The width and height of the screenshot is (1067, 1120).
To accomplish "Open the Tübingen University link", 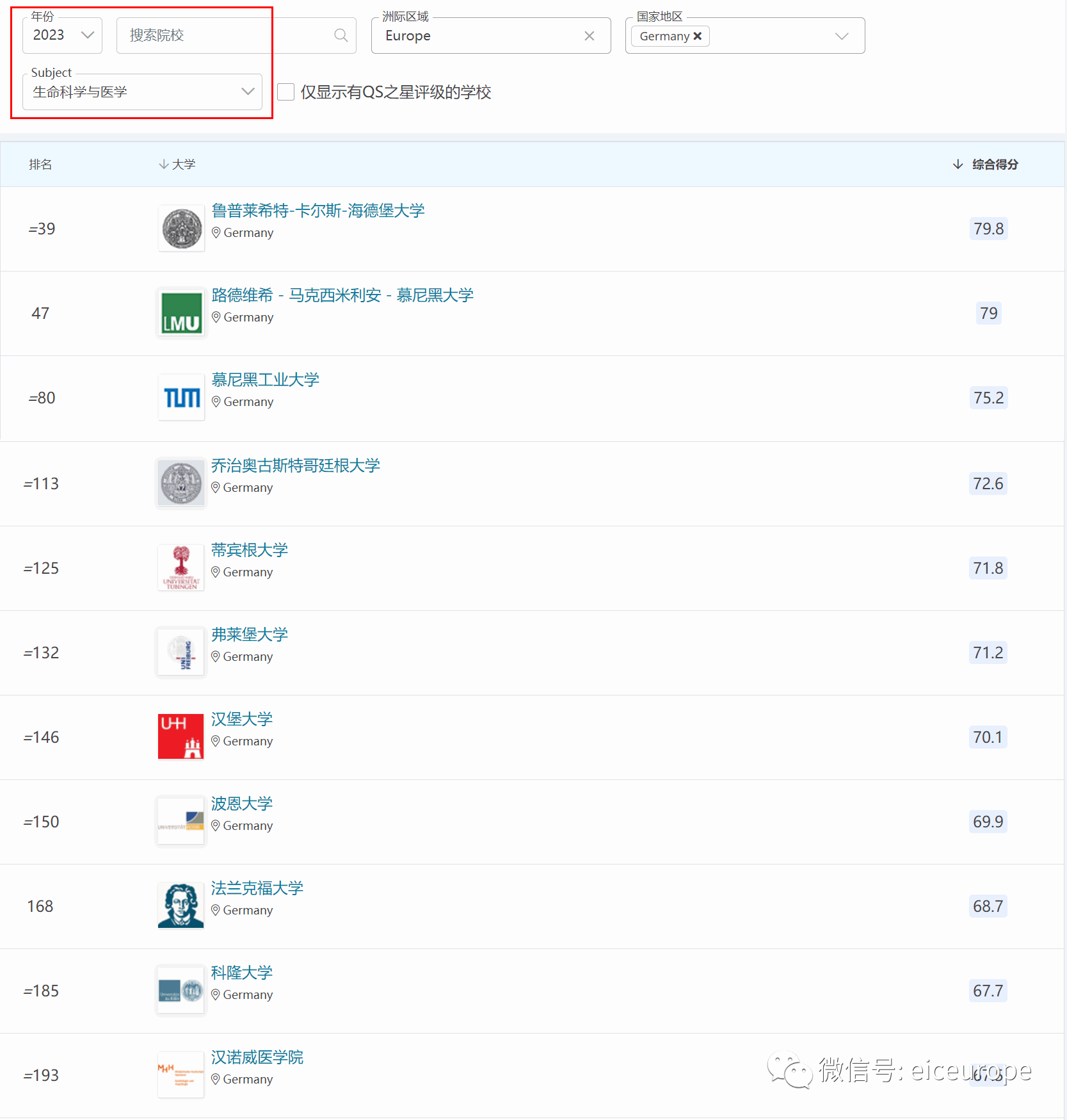I will 250,550.
